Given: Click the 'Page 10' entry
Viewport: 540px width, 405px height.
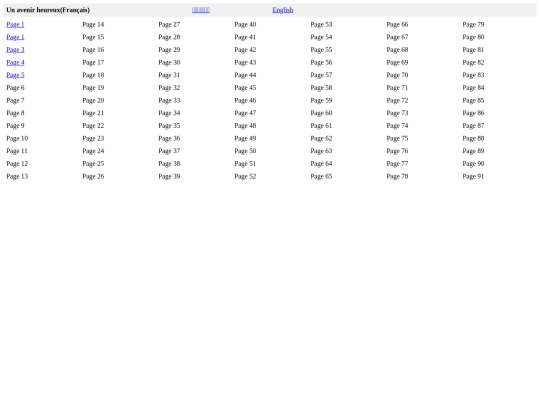Looking at the screenshot, I should 17,138.
